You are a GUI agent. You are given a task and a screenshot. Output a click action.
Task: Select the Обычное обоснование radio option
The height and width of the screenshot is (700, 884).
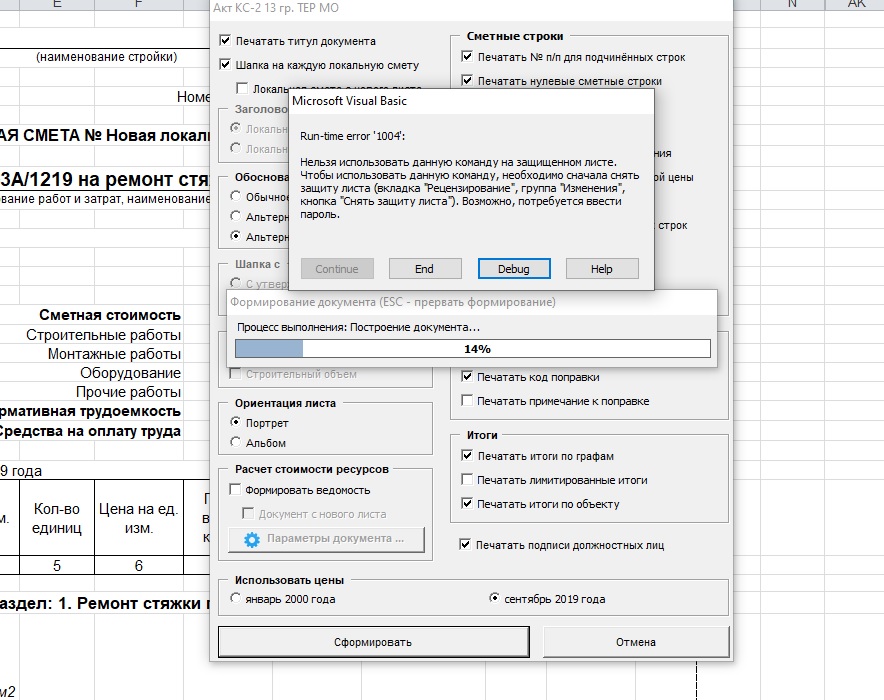[x=236, y=196]
